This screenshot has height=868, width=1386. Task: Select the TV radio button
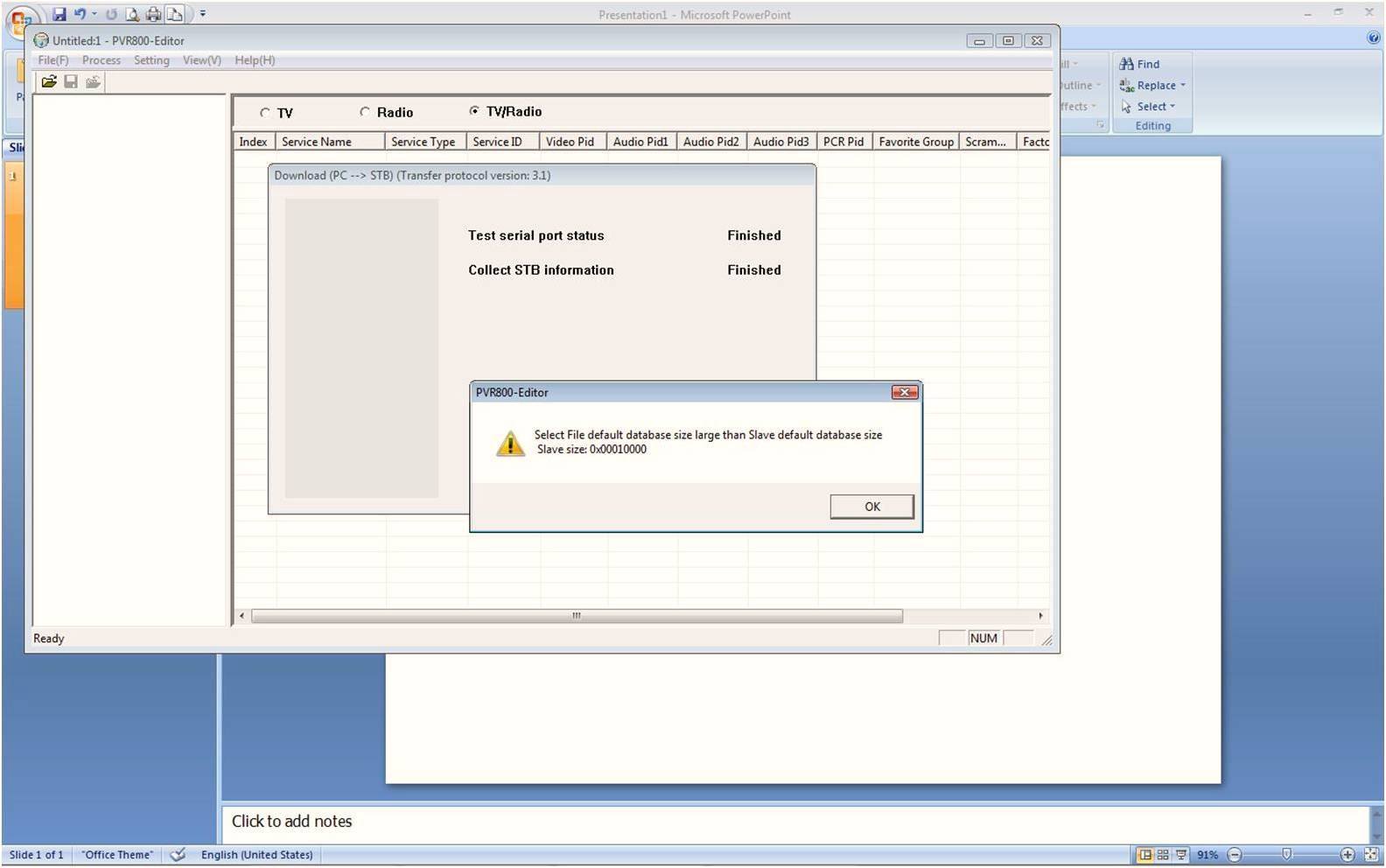(265, 113)
